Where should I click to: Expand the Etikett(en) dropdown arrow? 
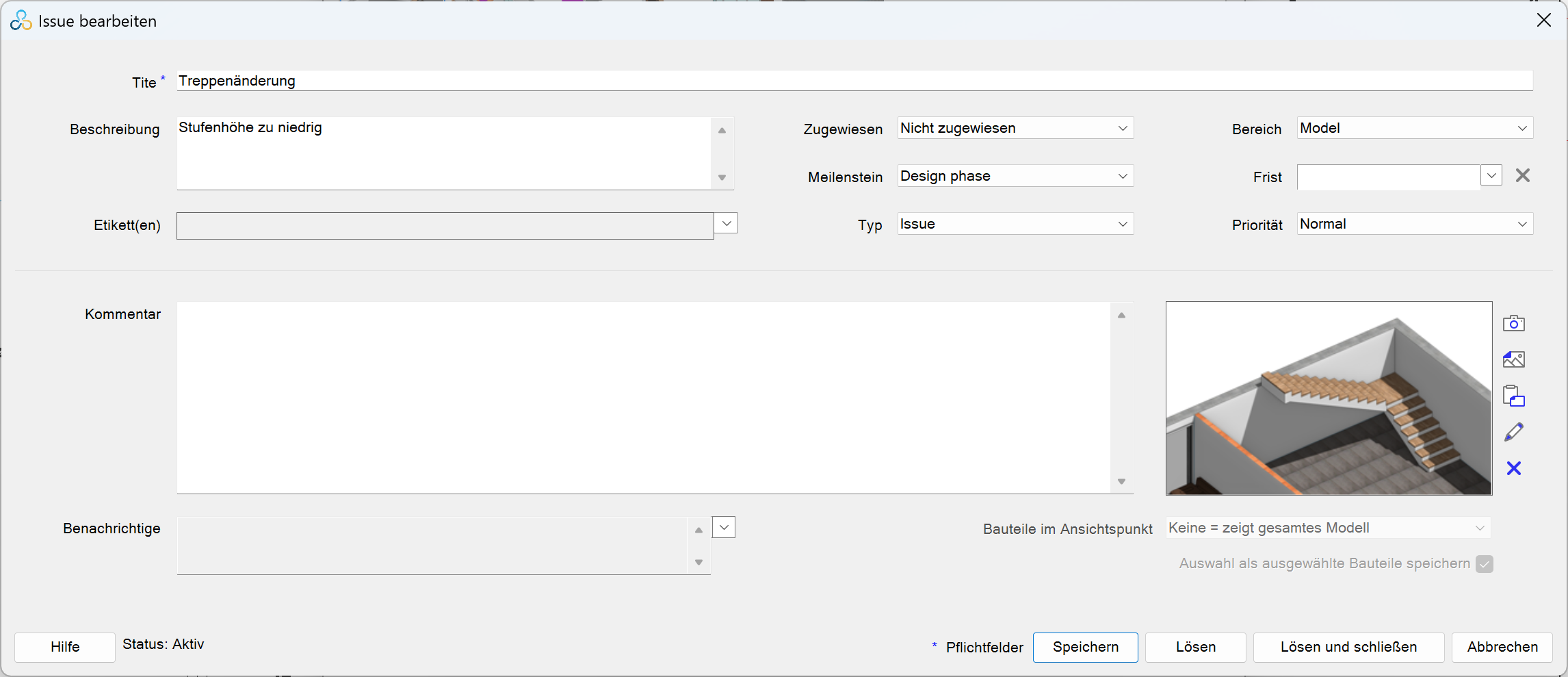coord(726,223)
